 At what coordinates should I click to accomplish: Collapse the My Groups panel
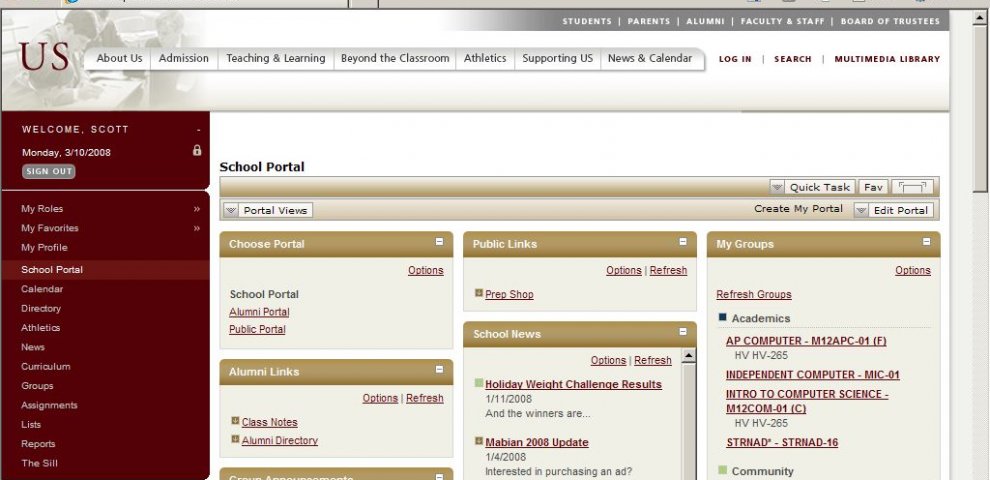pos(926,241)
